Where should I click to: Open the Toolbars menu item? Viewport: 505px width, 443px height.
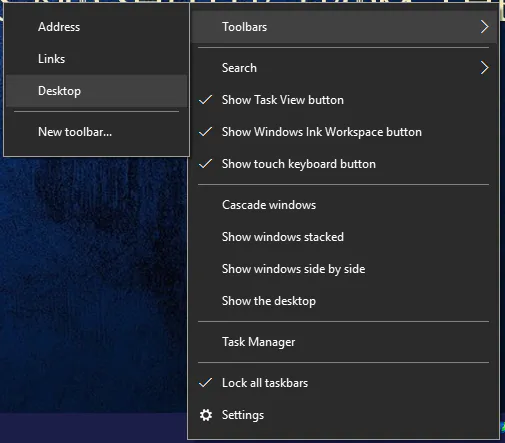(343, 27)
